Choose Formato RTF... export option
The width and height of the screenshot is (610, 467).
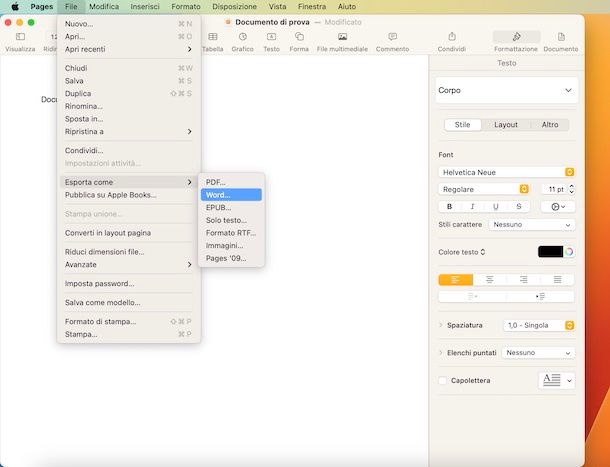231,233
